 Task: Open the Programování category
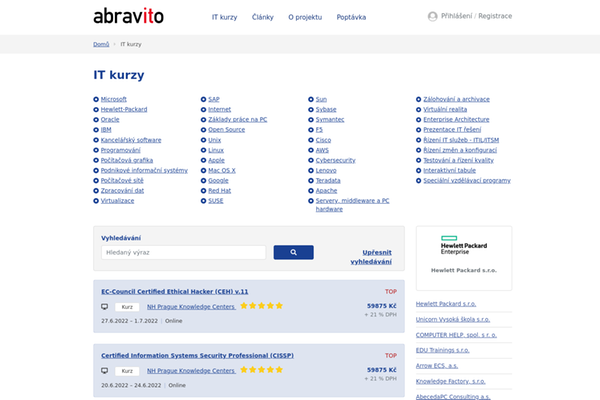[x=121, y=150]
